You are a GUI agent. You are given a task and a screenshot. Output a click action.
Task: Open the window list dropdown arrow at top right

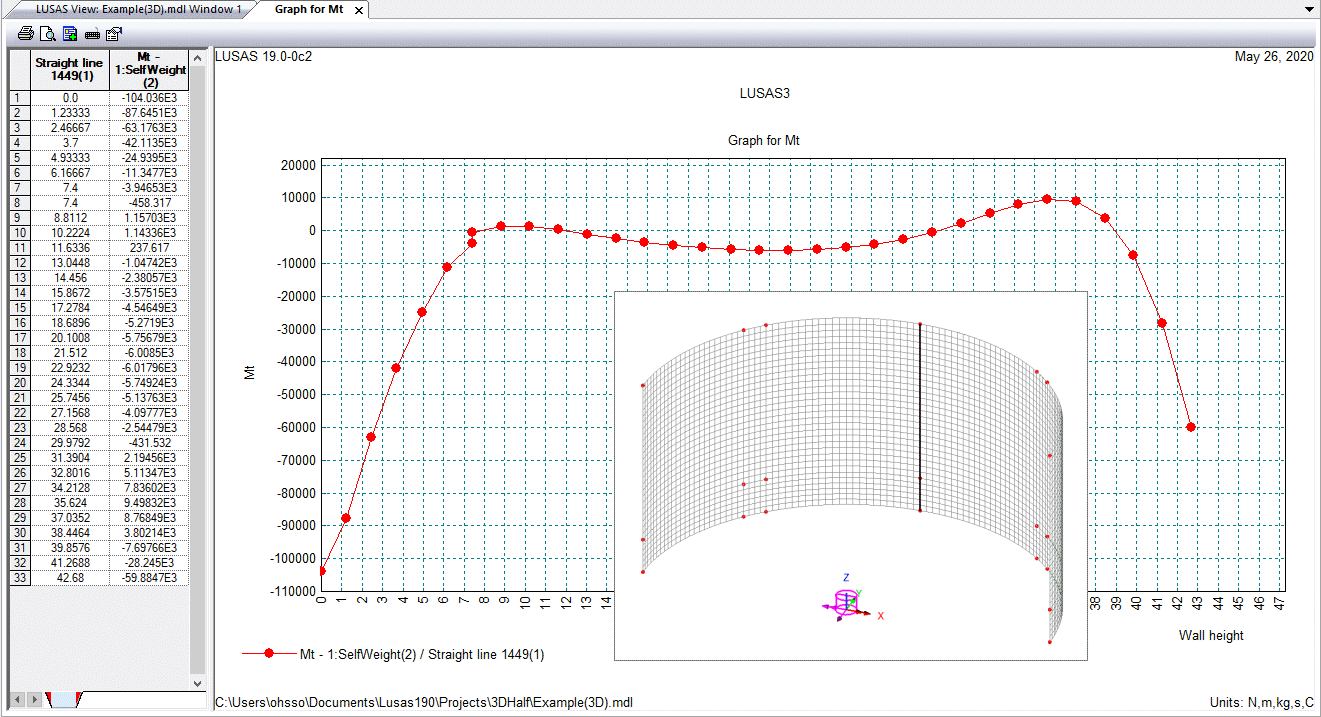coord(1309,9)
